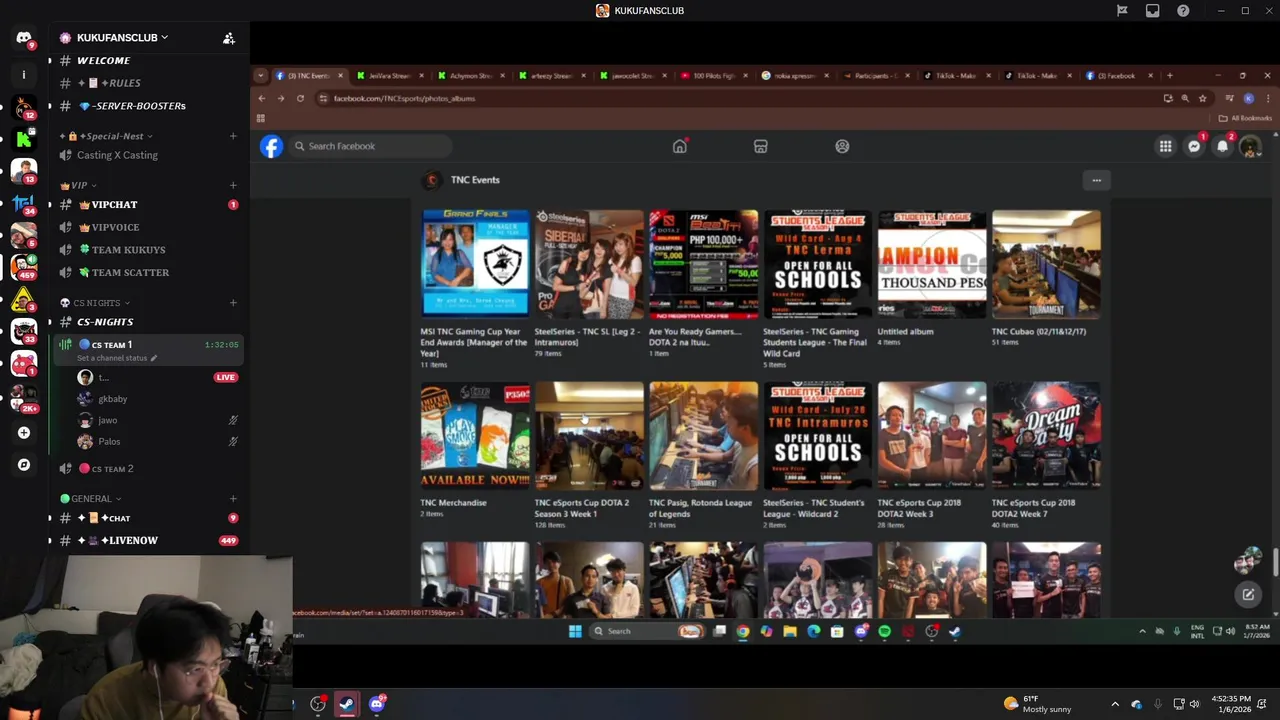Screen dimensions: 1280x720
Task: Reload the Facebook page in shared browser
Action: point(300,98)
